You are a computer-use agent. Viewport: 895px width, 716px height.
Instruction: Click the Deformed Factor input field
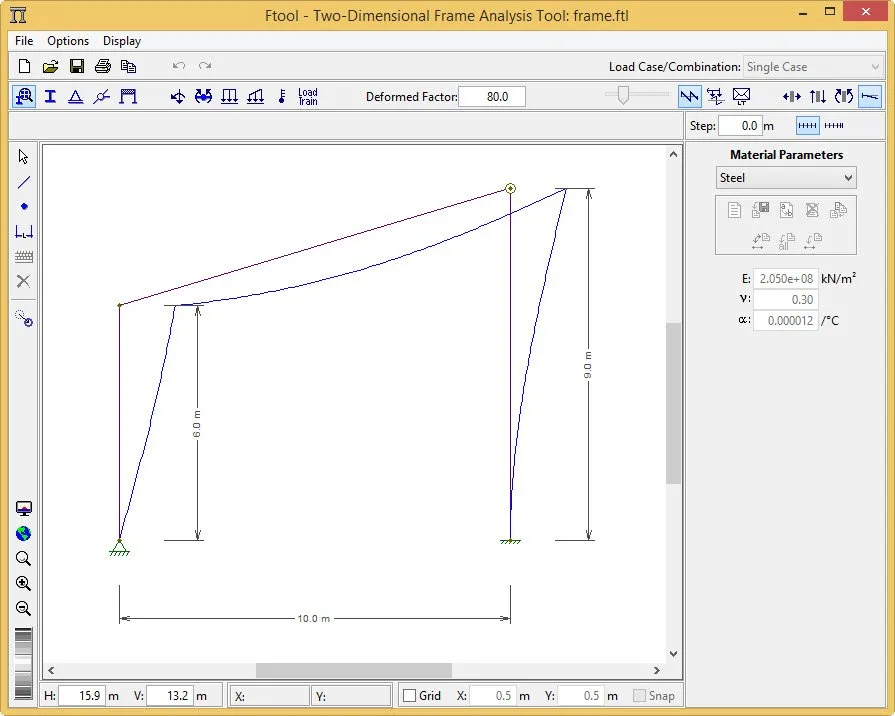click(492, 96)
